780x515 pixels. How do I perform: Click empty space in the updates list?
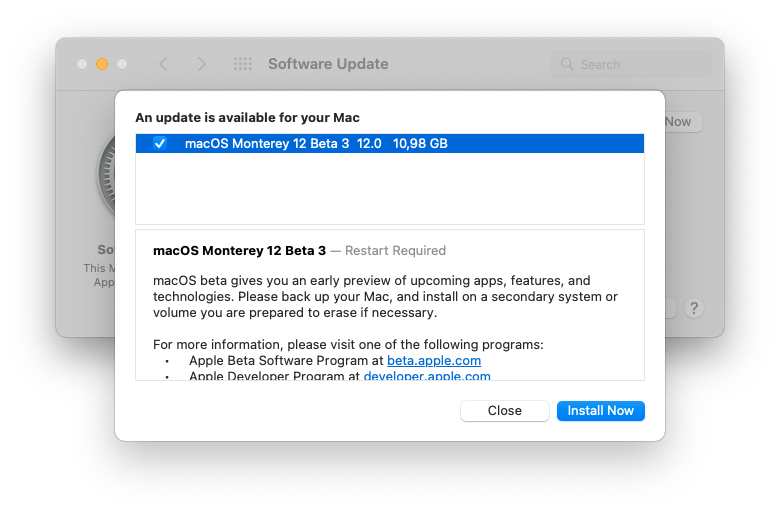(390, 190)
